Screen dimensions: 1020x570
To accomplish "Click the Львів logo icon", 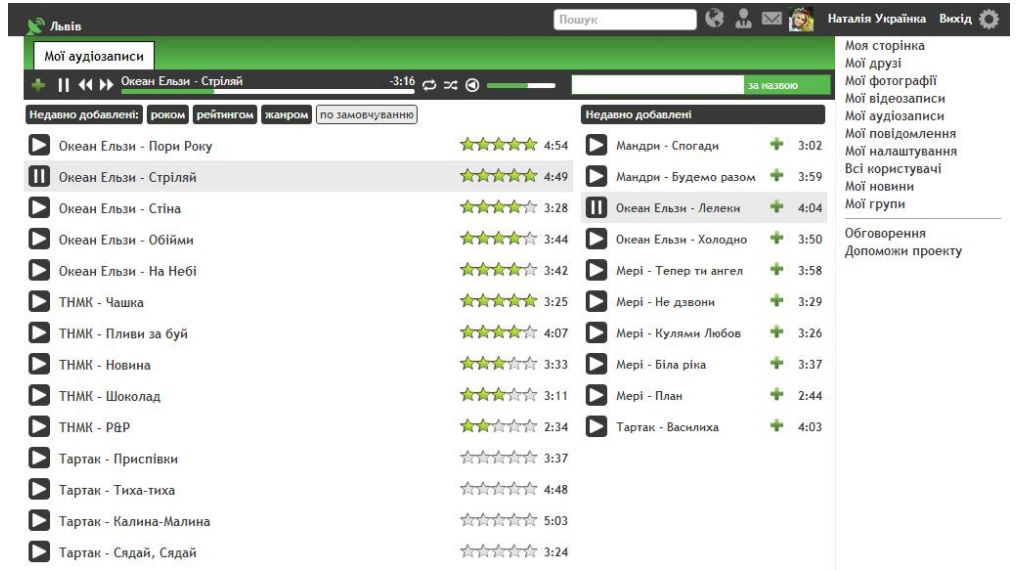I will point(35,25).
